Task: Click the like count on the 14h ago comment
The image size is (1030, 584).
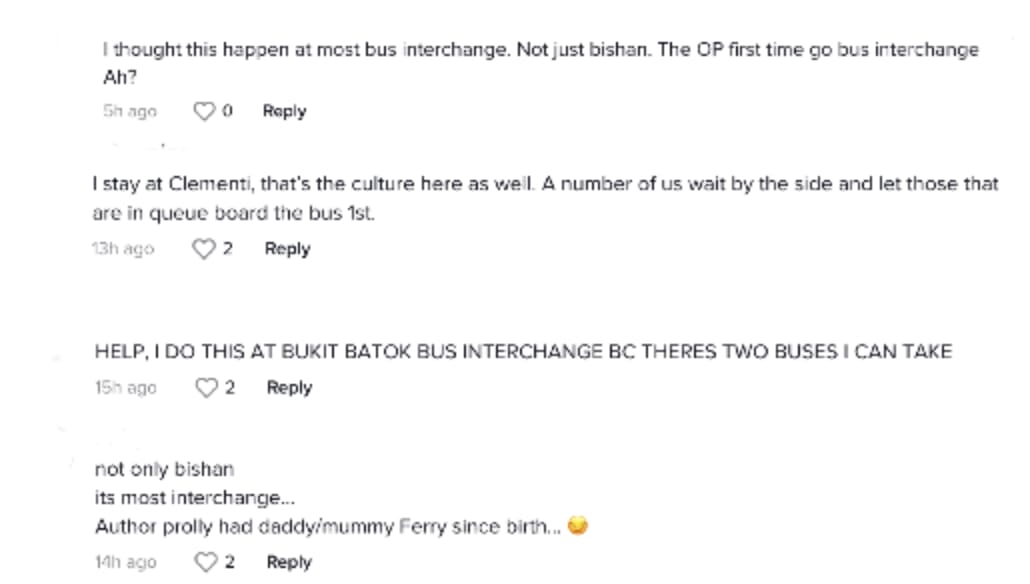Action: pyautogui.click(x=230, y=562)
